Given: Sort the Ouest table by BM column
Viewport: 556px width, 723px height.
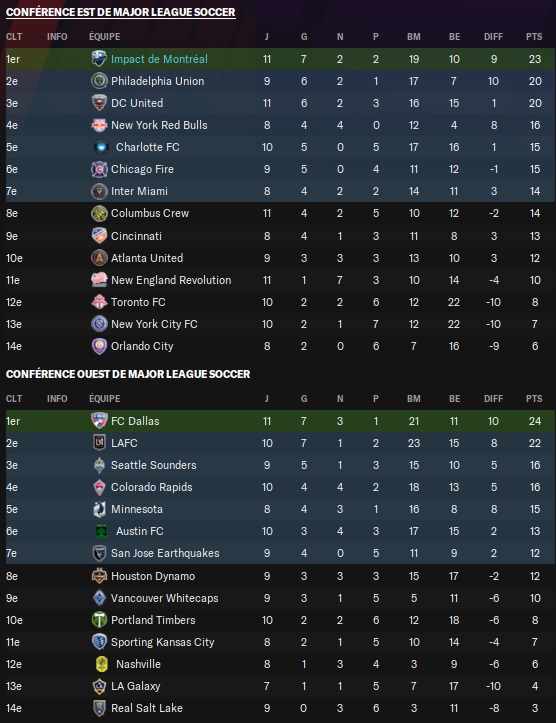Looking at the screenshot, I should [x=414, y=399].
